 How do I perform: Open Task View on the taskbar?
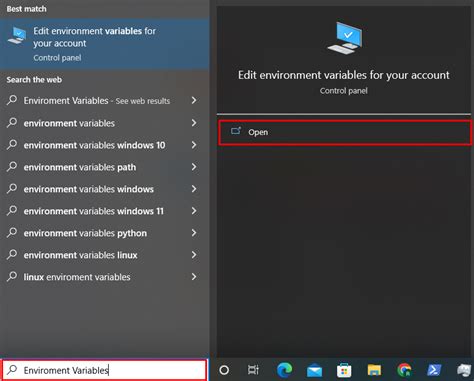253,370
